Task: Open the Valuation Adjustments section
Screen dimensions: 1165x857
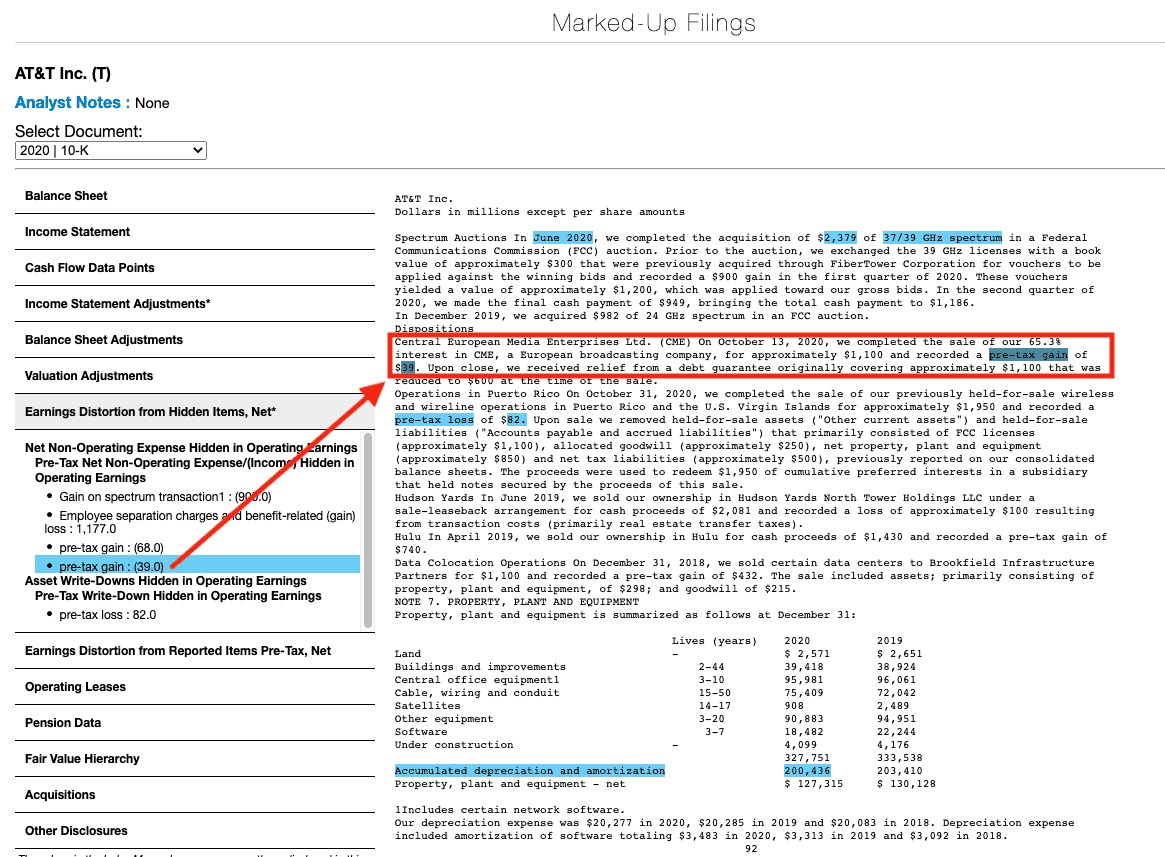Action: (195, 376)
